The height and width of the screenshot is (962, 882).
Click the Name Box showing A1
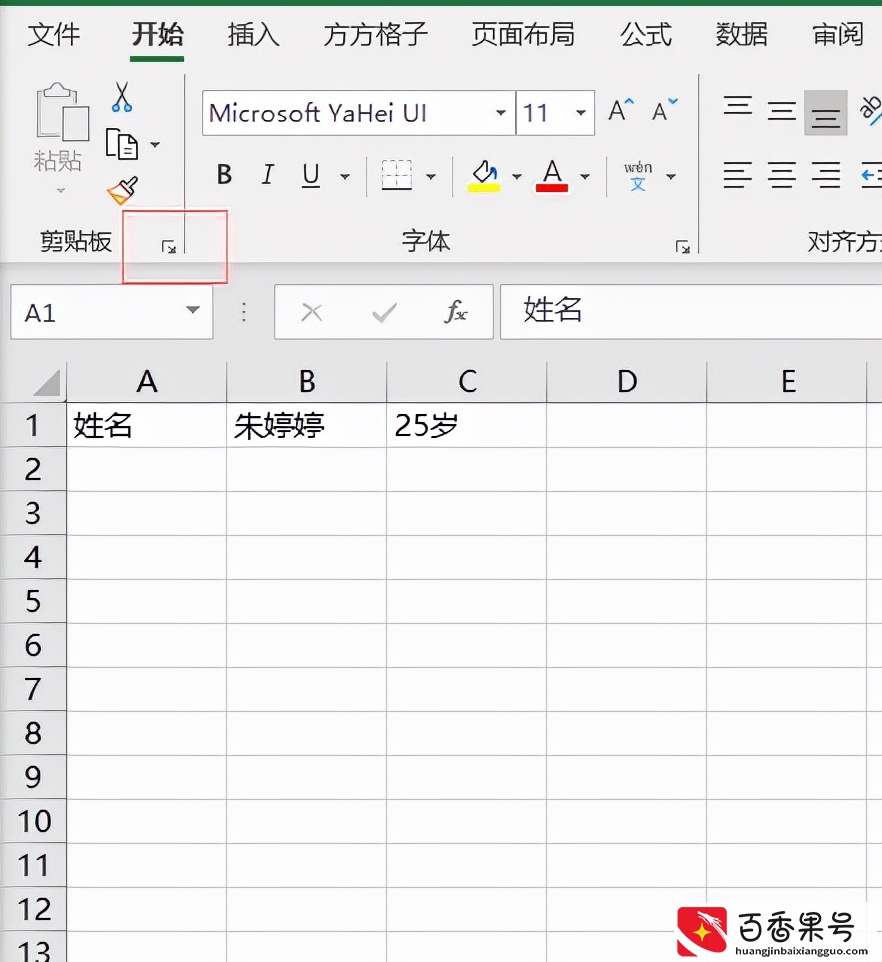pos(112,312)
